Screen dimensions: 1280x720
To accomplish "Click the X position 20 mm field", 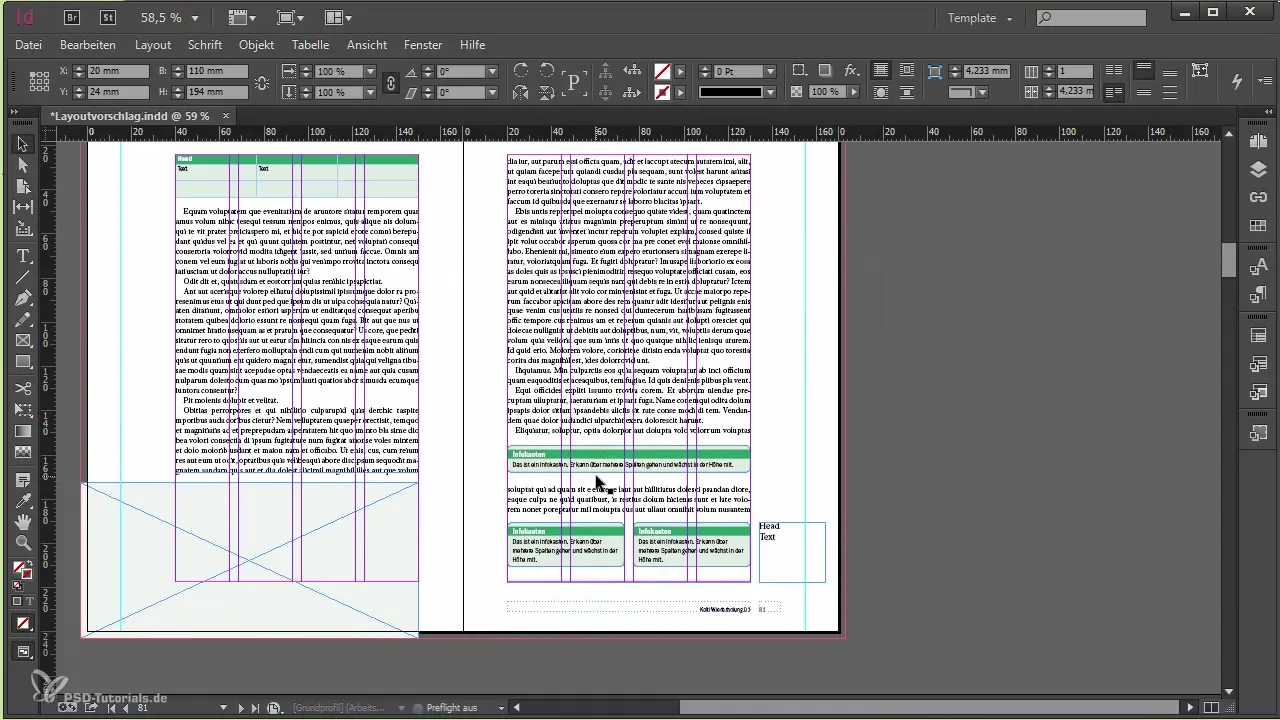I will tap(118, 72).
